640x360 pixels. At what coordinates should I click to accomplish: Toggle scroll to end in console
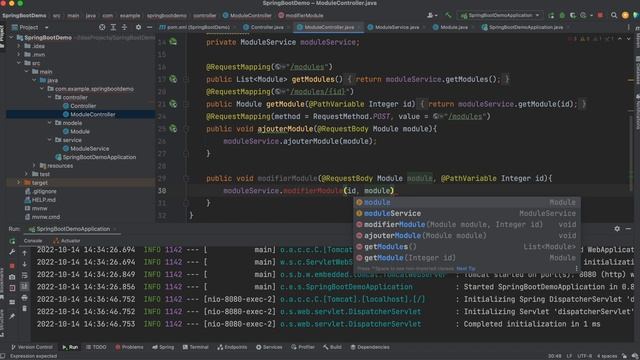[x=24, y=287]
